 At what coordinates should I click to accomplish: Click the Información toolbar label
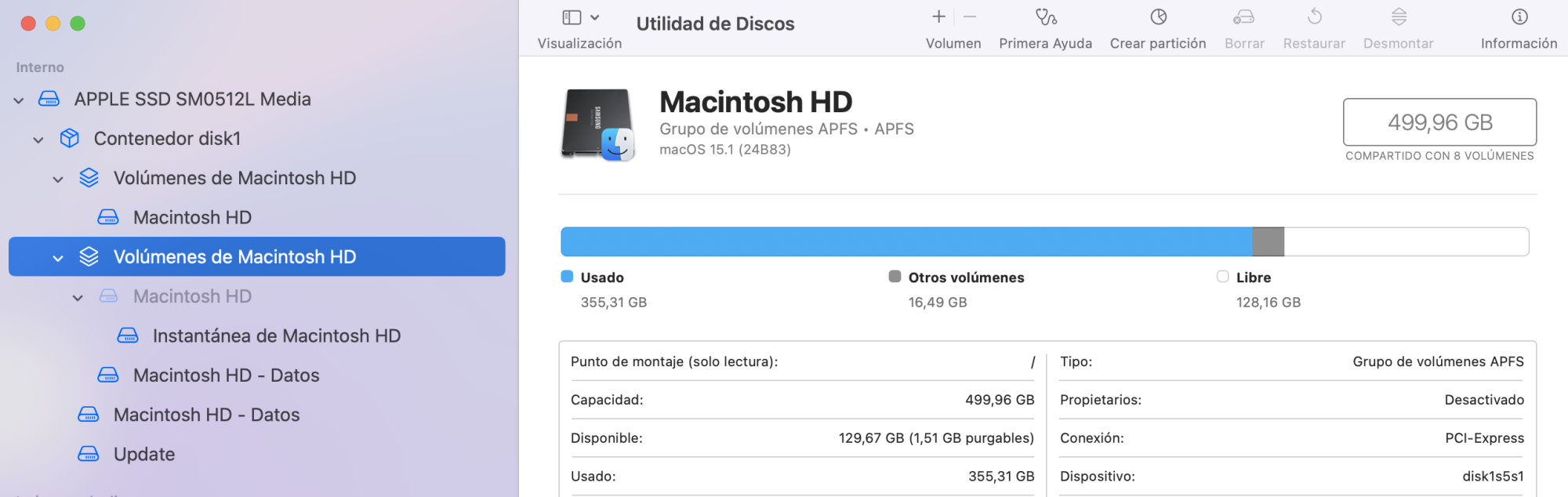(x=1519, y=44)
